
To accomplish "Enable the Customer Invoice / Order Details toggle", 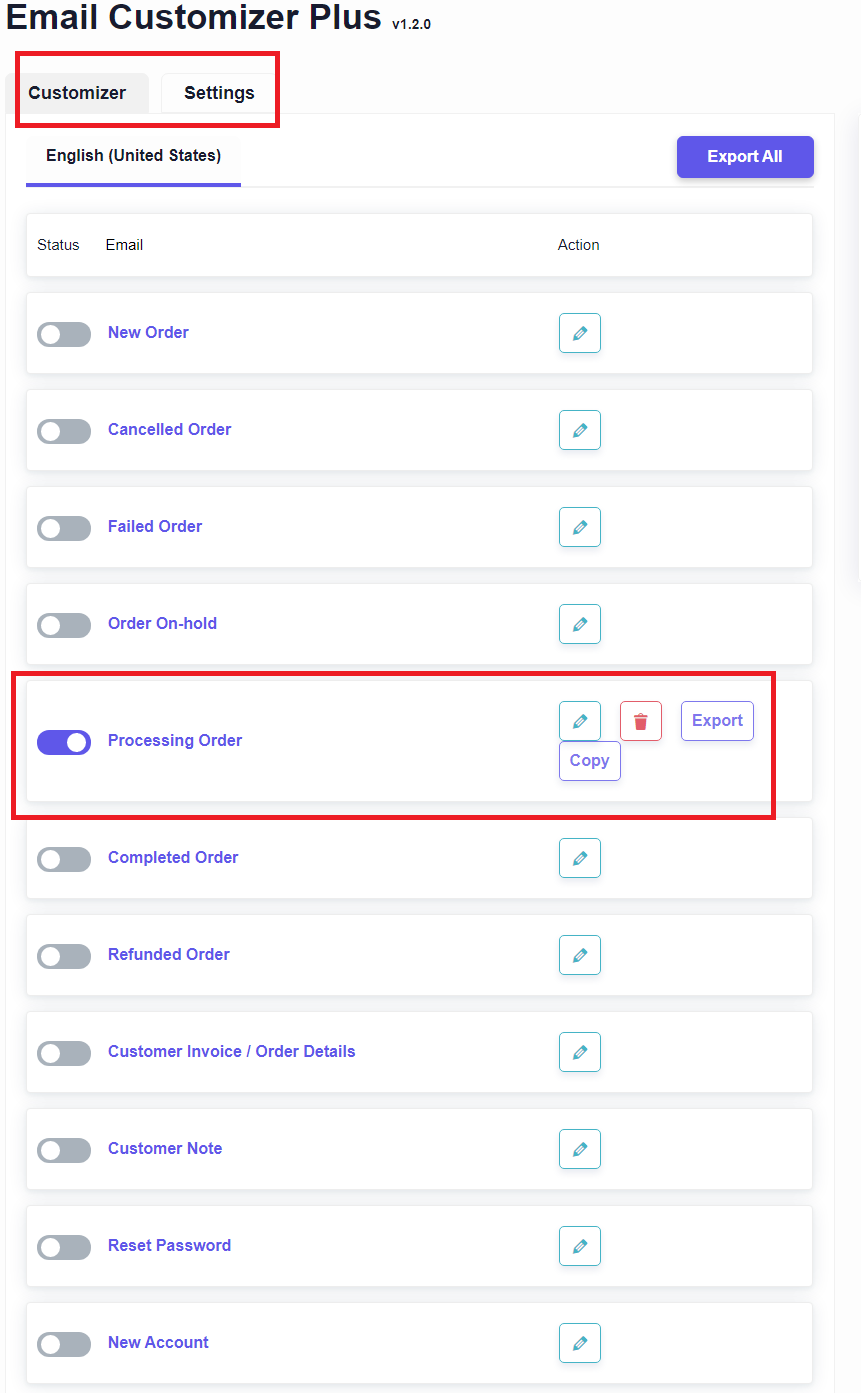I will pos(64,1054).
